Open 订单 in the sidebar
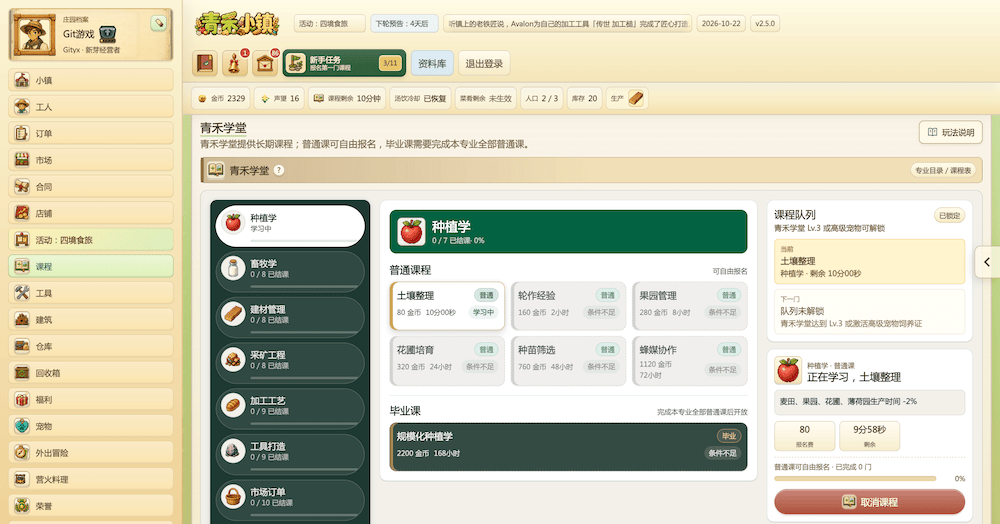The height and width of the screenshot is (524, 1000). 91,133
